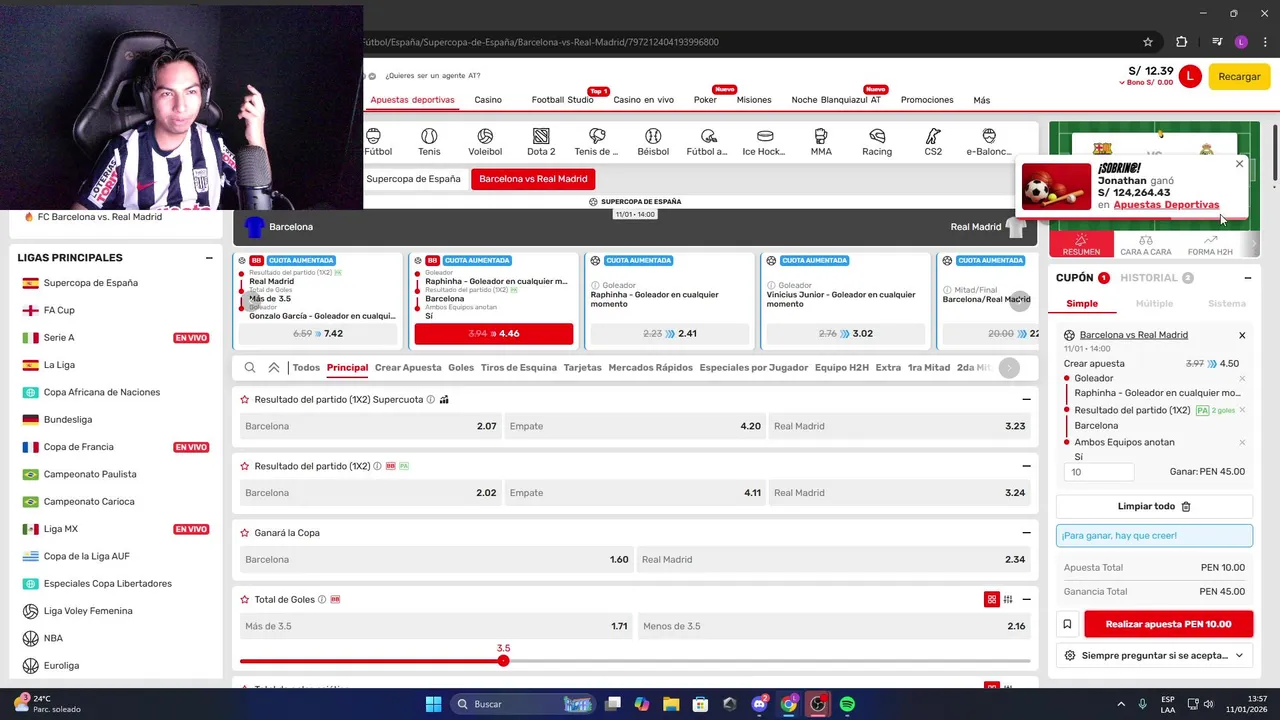Switch to the Goles market tab
This screenshot has height=720, width=1280.
point(461,368)
